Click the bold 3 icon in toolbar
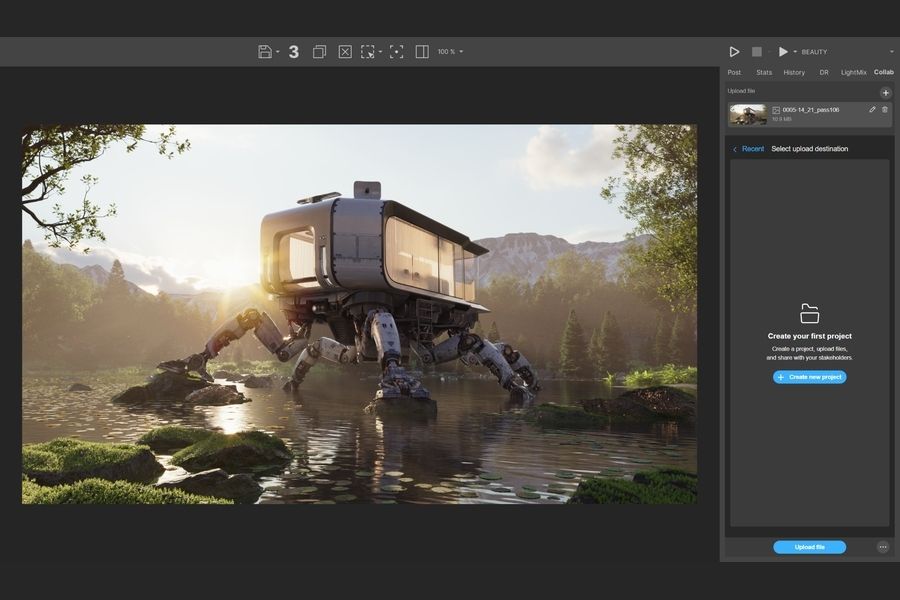Image resolution: width=900 pixels, height=600 pixels. pos(294,52)
